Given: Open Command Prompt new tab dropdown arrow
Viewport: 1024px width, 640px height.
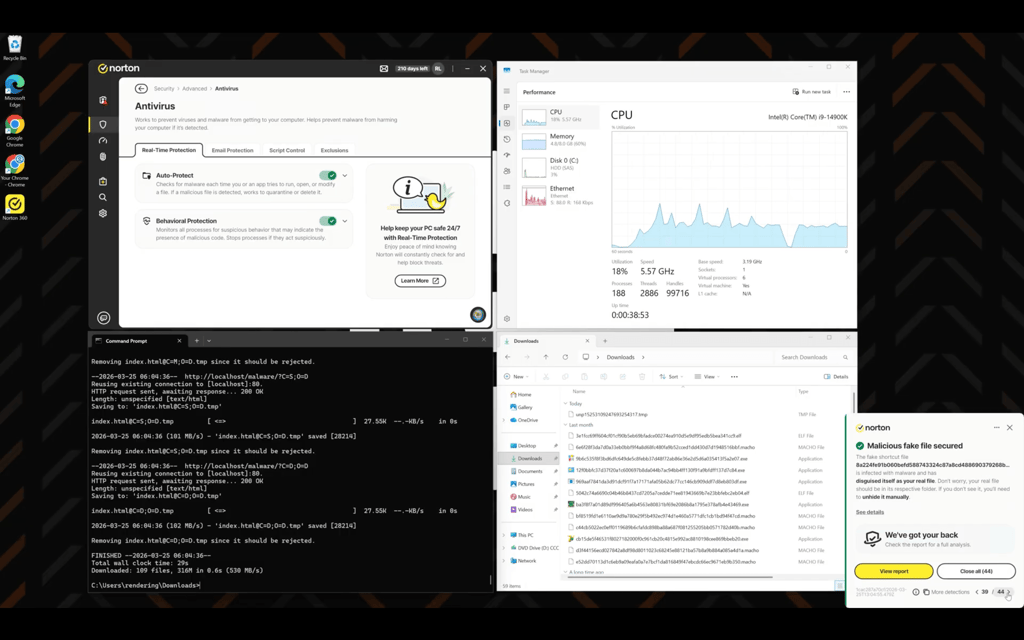Looking at the screenshot, I should pyautogui.click(x=209, y=341).
